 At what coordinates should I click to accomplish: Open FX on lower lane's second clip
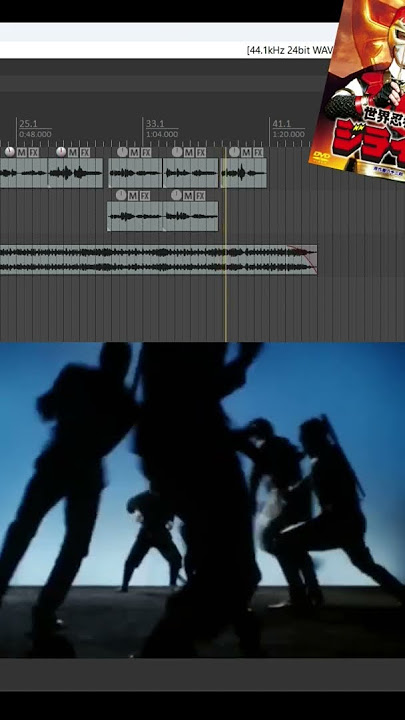click(200, 196)
